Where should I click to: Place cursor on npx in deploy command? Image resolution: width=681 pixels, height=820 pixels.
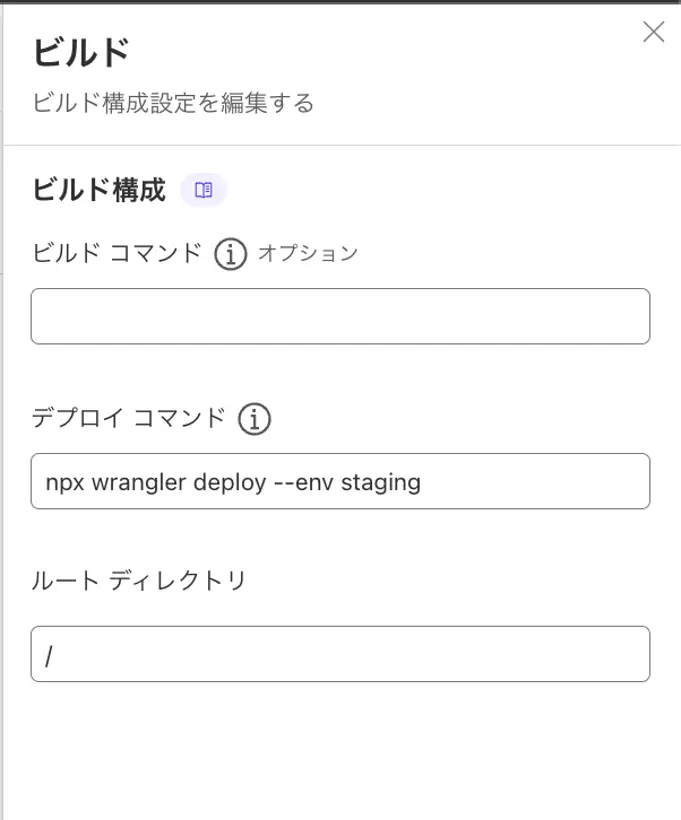tap(65, 483)
